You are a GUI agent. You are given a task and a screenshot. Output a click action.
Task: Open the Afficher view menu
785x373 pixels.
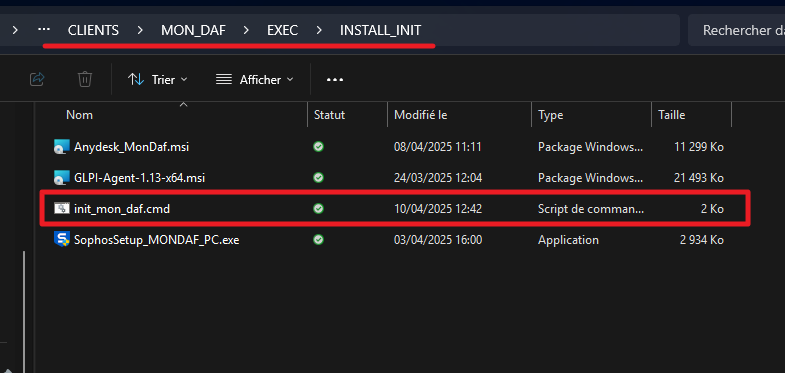(254, 80)
